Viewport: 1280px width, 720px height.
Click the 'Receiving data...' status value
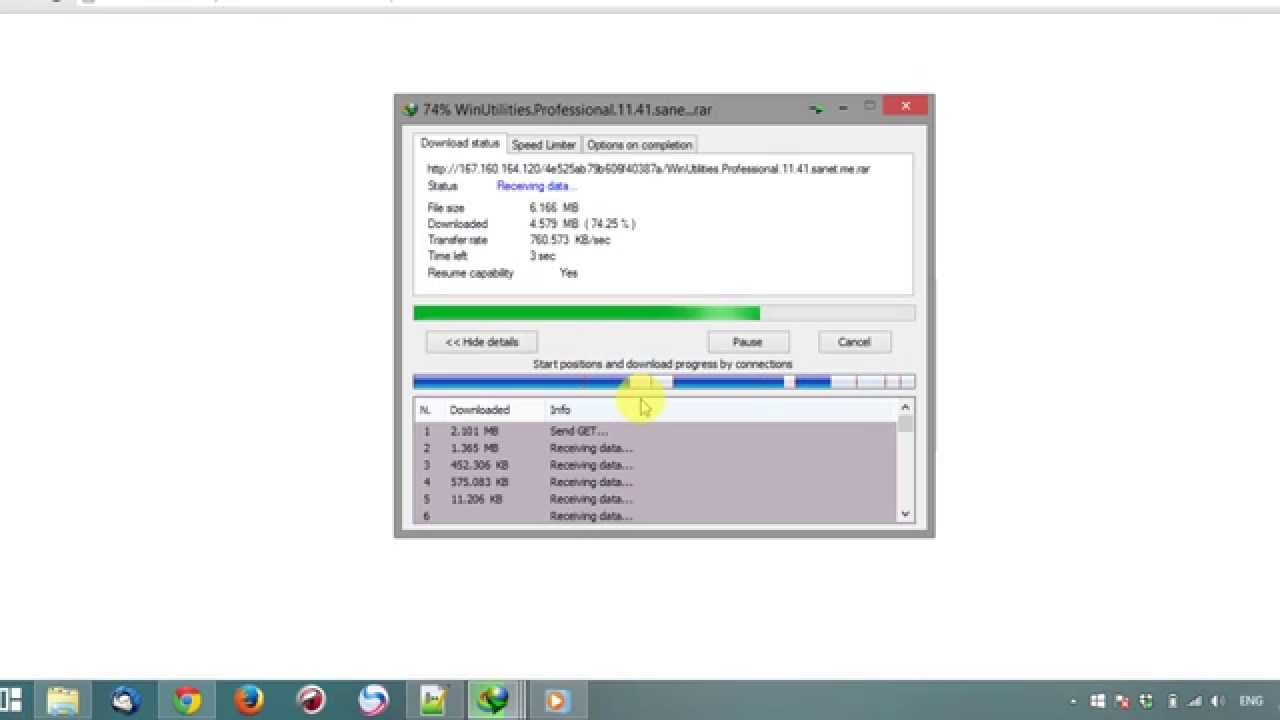tap(537, 186)
